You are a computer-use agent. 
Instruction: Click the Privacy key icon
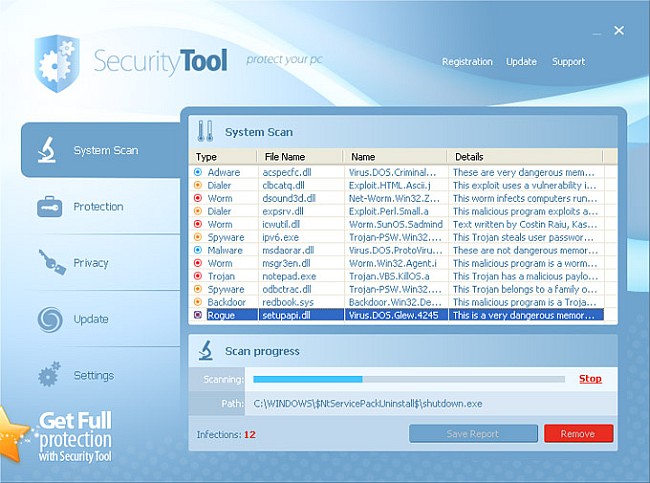point(48,263)
